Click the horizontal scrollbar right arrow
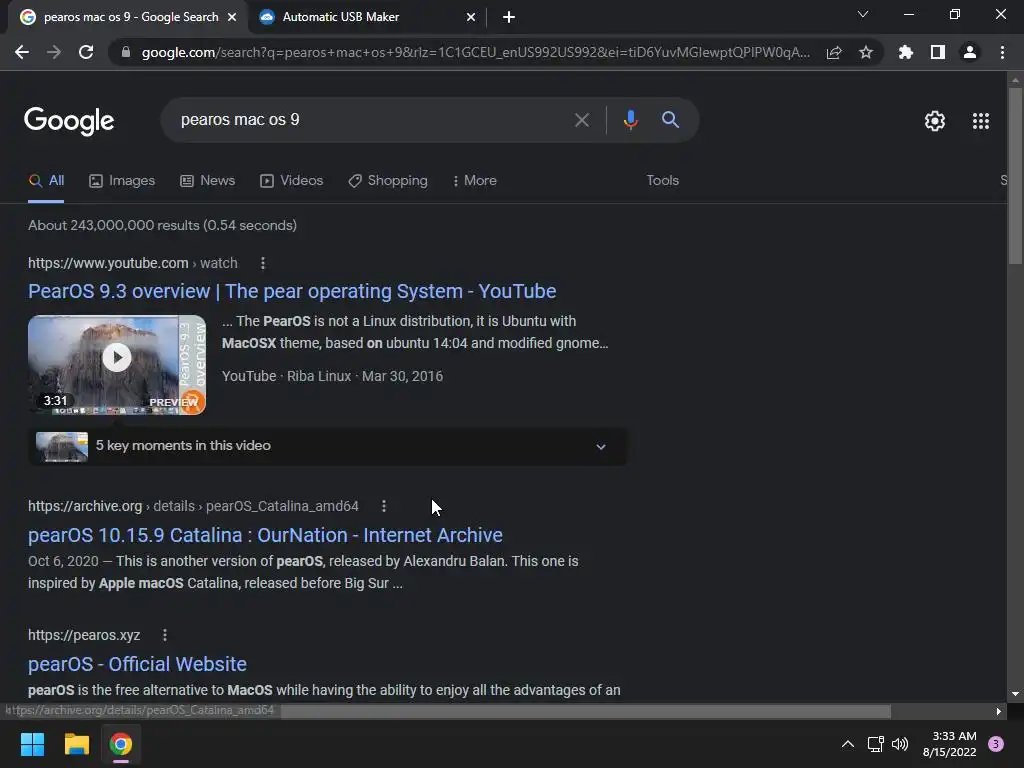Image resolution: width=1024 pixels, height=768 pixels. [999, 711]
